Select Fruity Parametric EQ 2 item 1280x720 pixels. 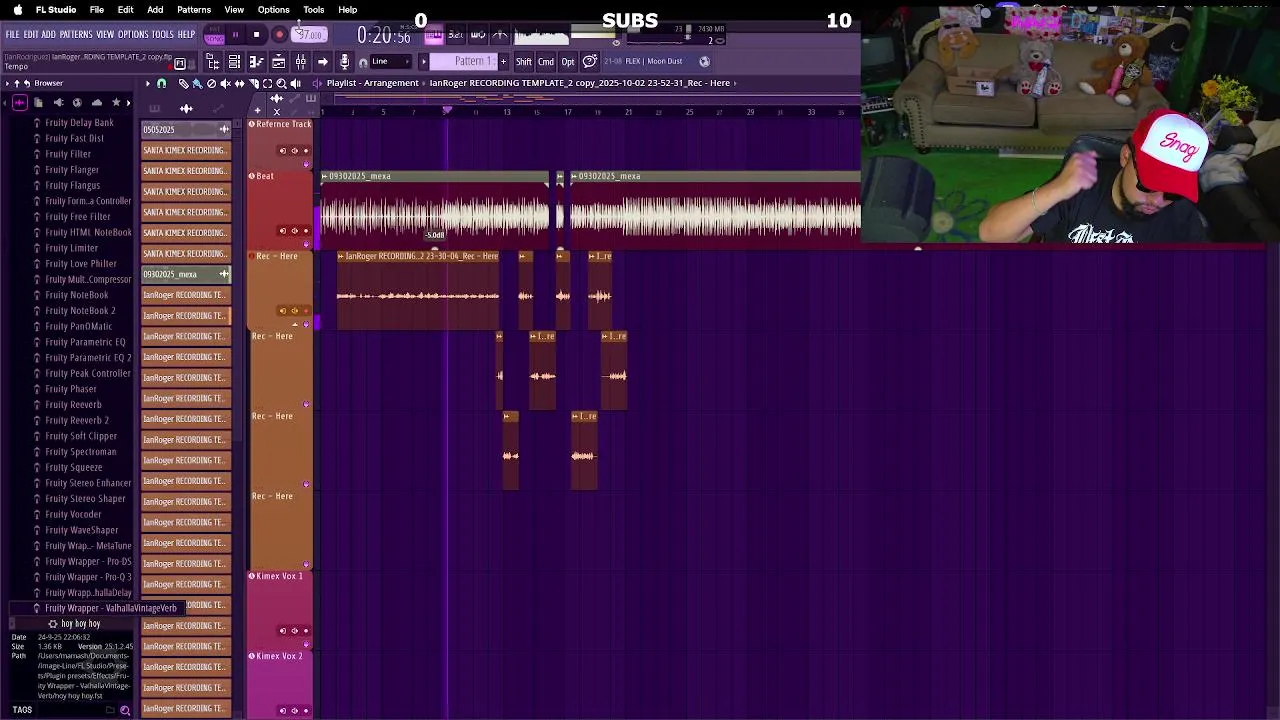(x=88, y=358)
